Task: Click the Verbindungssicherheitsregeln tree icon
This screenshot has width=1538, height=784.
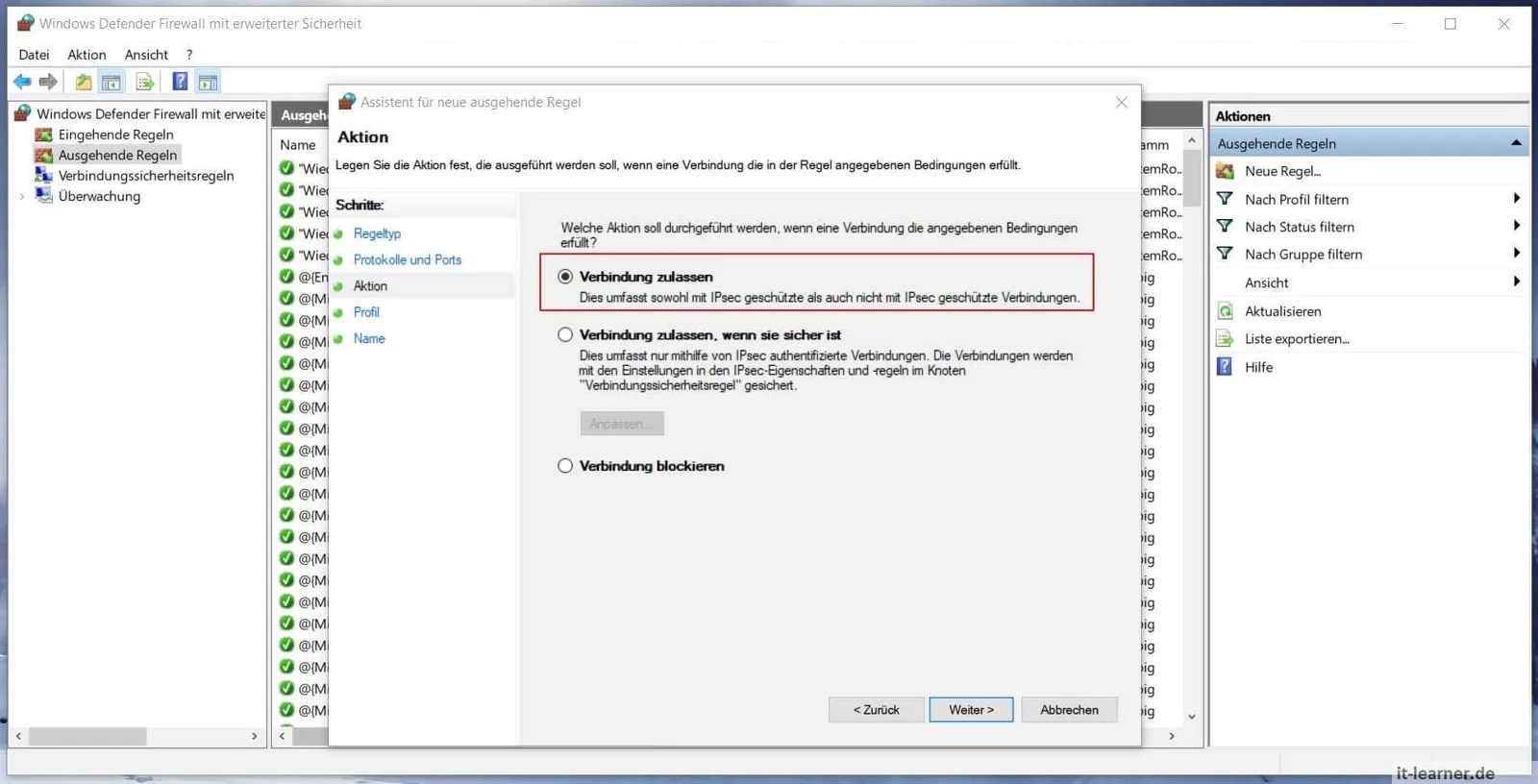Action: click(x=44, y=175)
